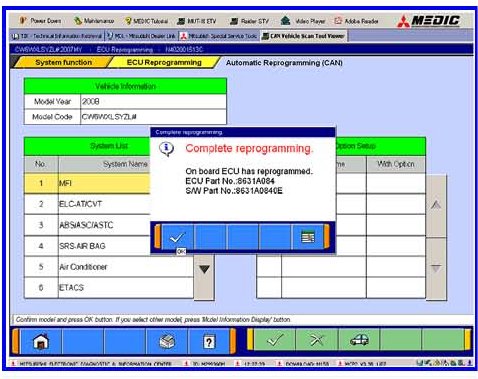Open MEDIC Tutorial shortcut
Image resolution: width=478 pixels, height=379 pixels.
[x=147, y=21]
